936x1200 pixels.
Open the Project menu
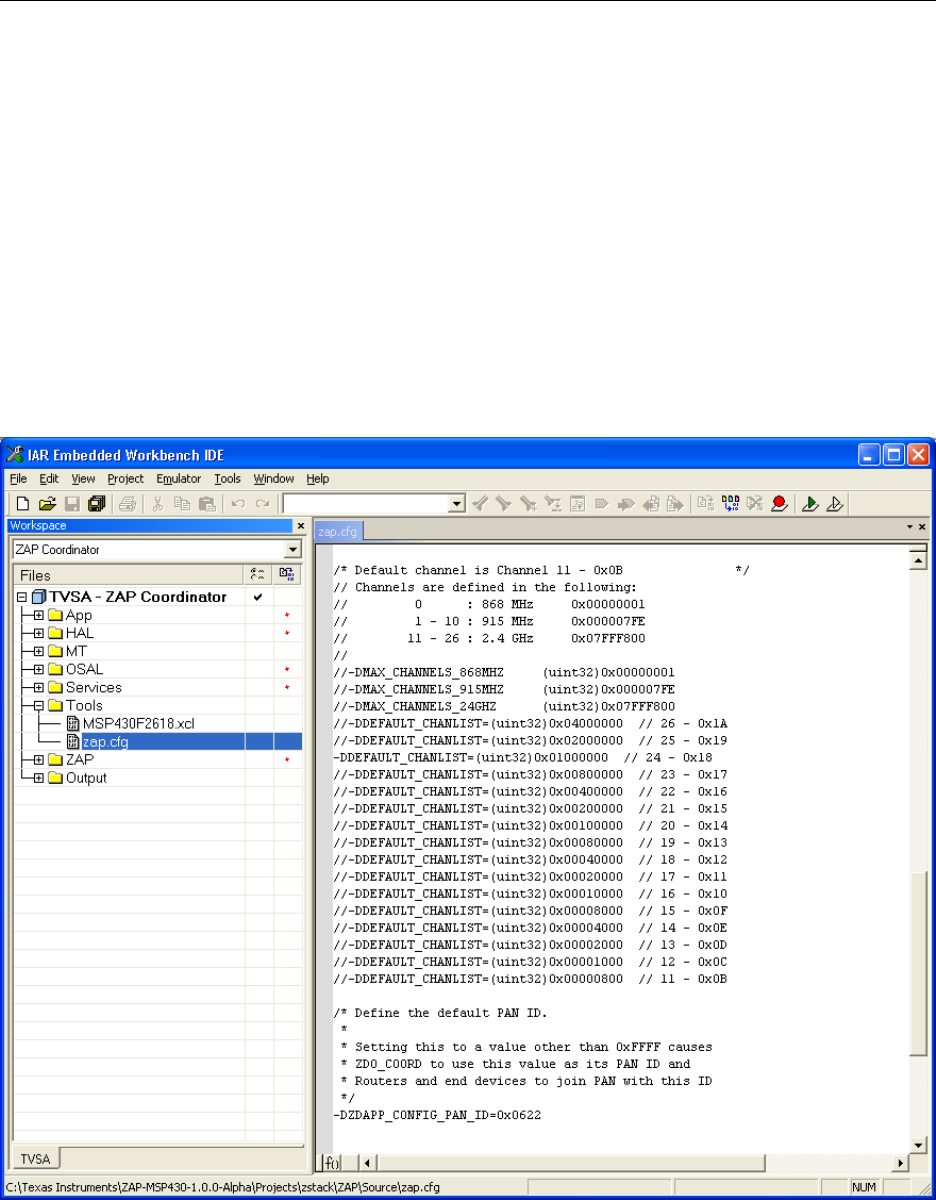click(x=126, y=479)
